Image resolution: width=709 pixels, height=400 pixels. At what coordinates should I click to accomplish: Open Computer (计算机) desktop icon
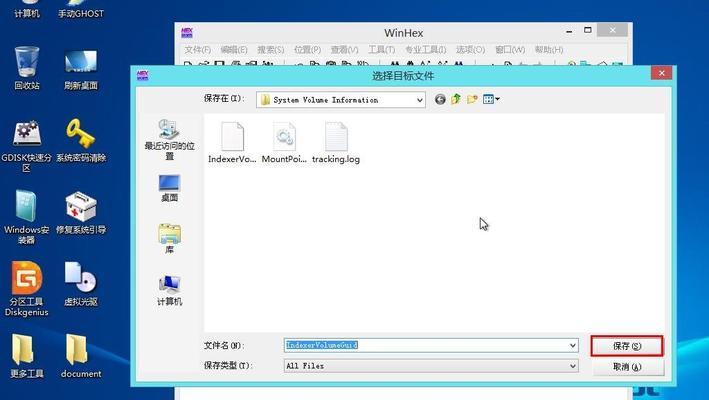(27, 10)
